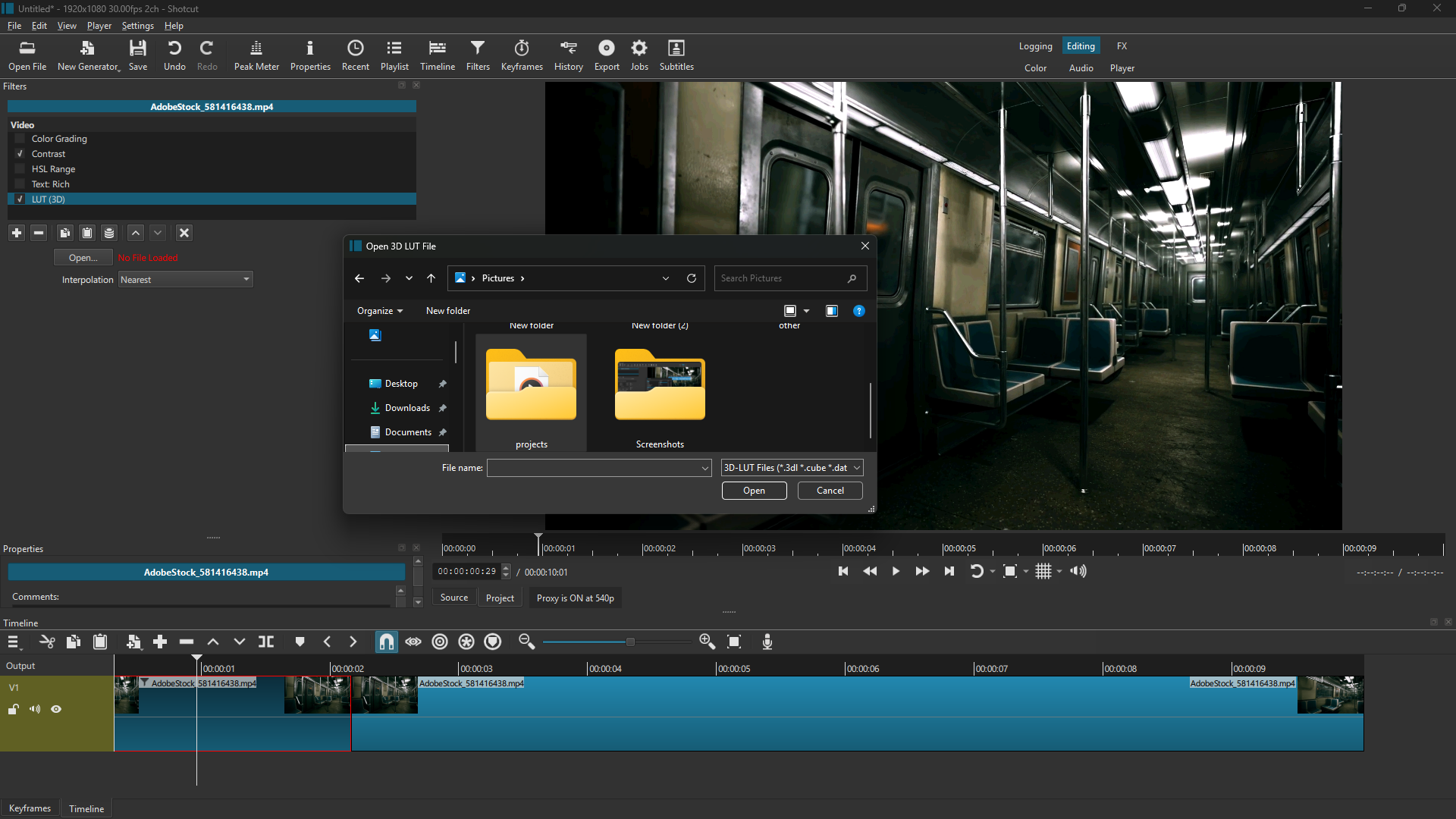Screen dimensions: 1456x819
Task: Click the Open... LUT file button
Action: [83, 258]
